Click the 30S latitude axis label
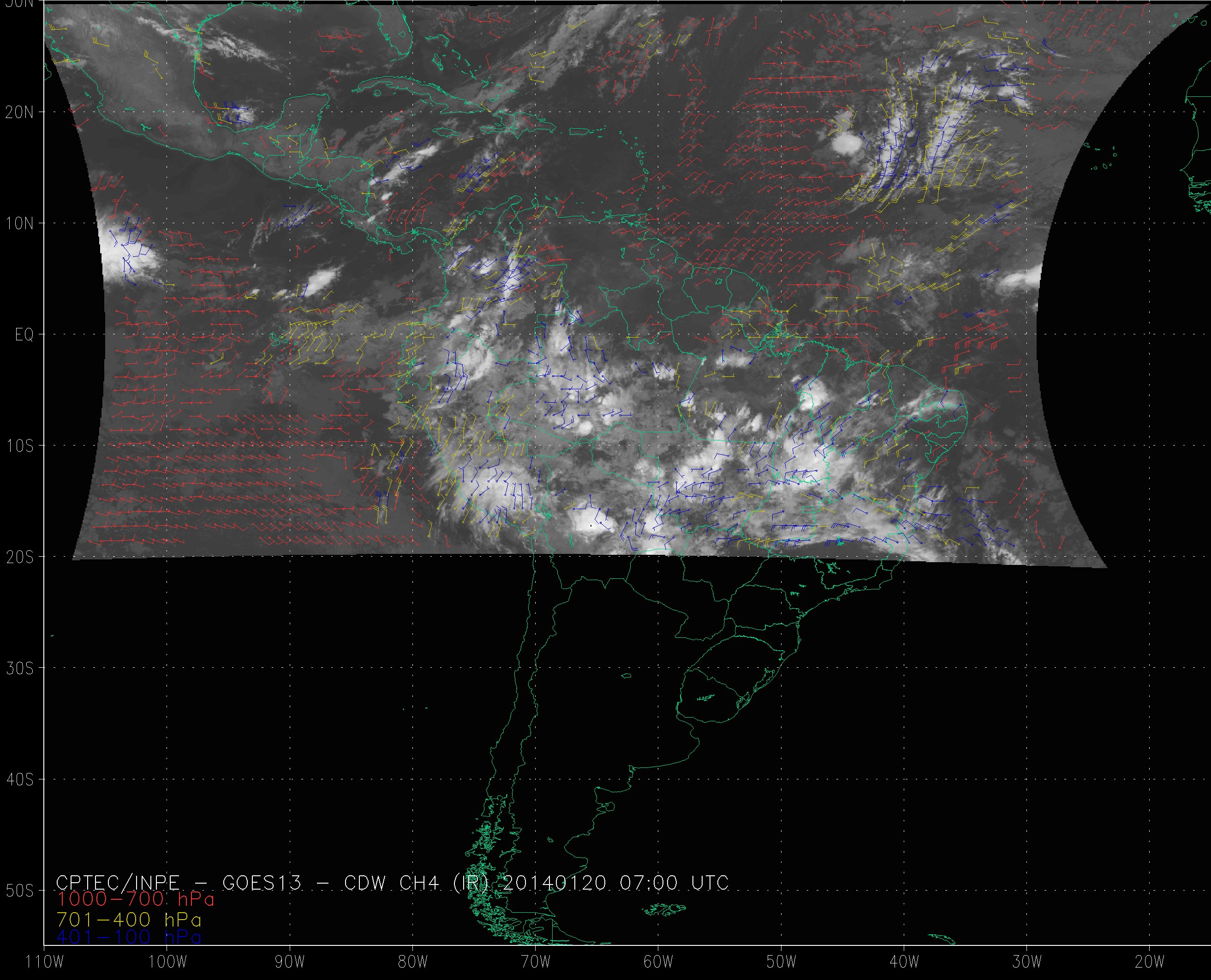 (20, 668)
